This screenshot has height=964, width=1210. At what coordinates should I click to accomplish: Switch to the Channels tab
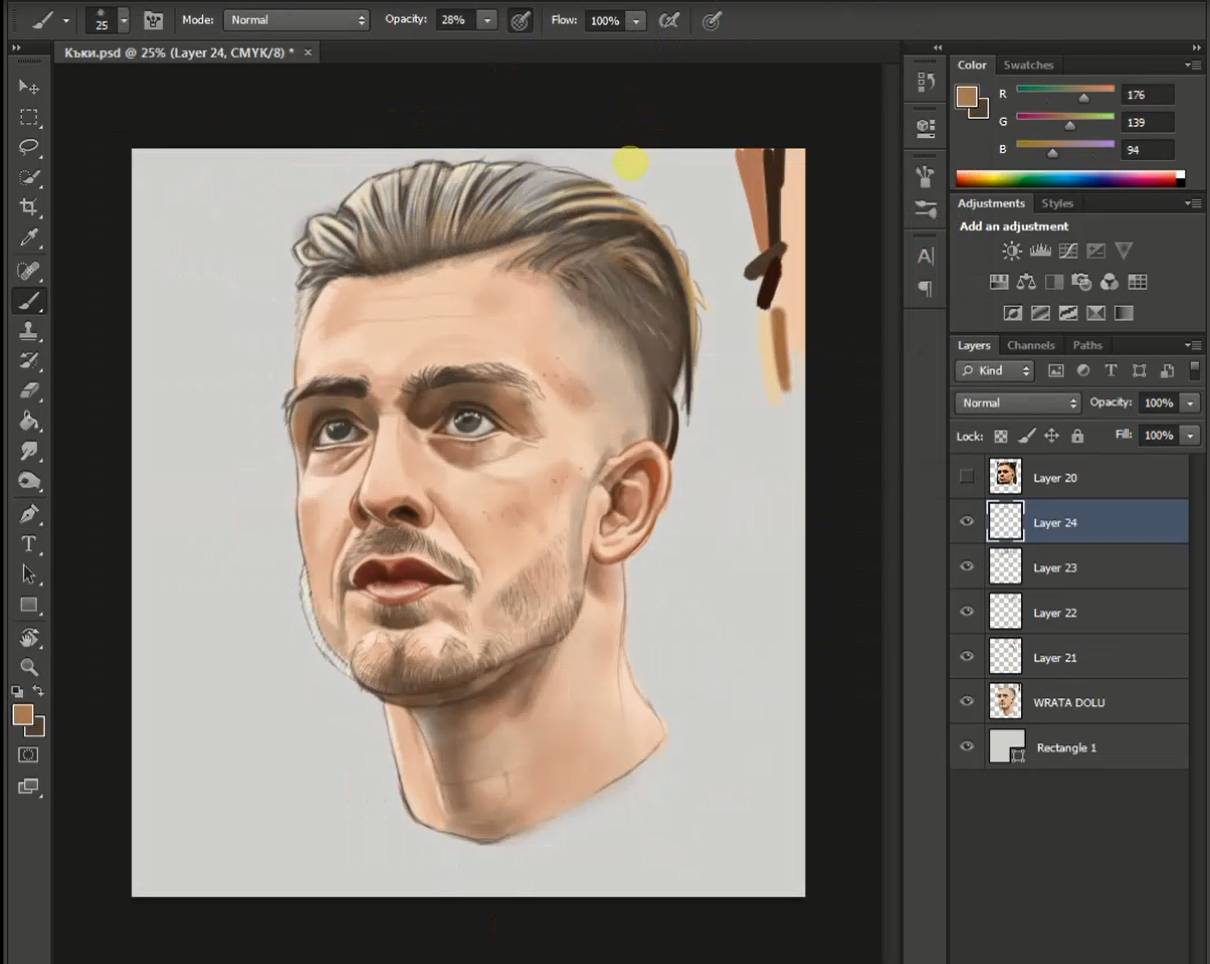[x=1030, y=345]
